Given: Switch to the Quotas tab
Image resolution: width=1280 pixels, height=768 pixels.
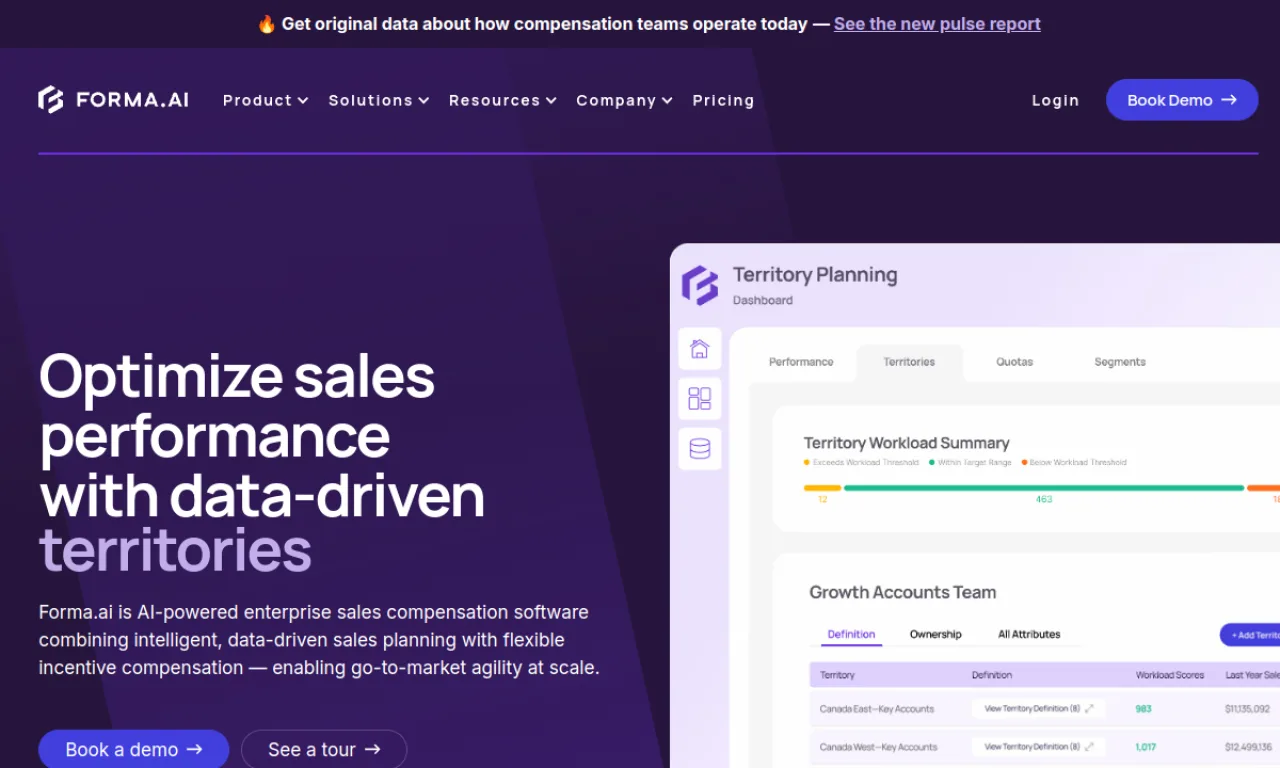Looking at the screenshot, I should point(1015,362).
